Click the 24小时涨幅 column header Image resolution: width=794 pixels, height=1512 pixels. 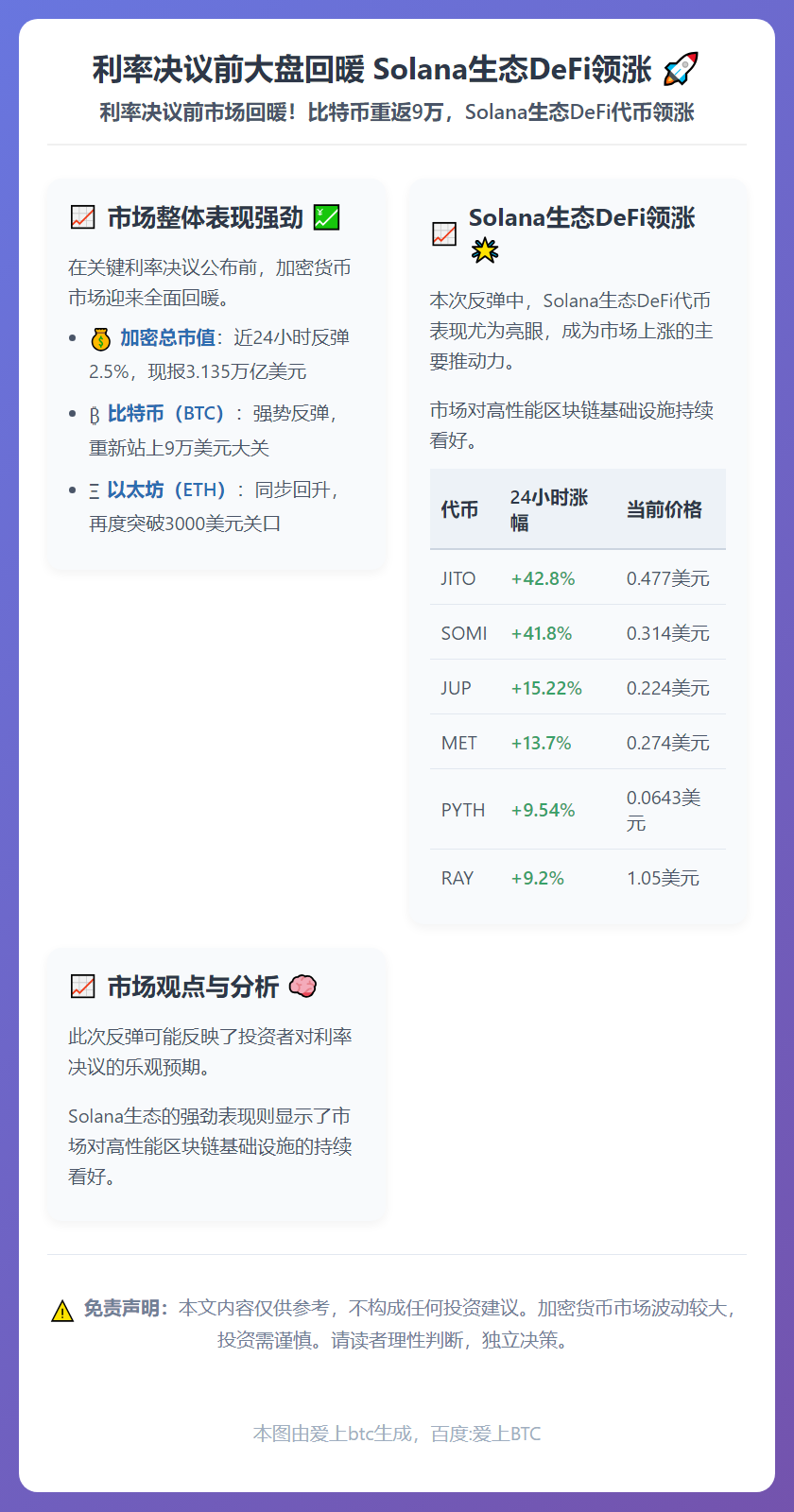point(549,509)
